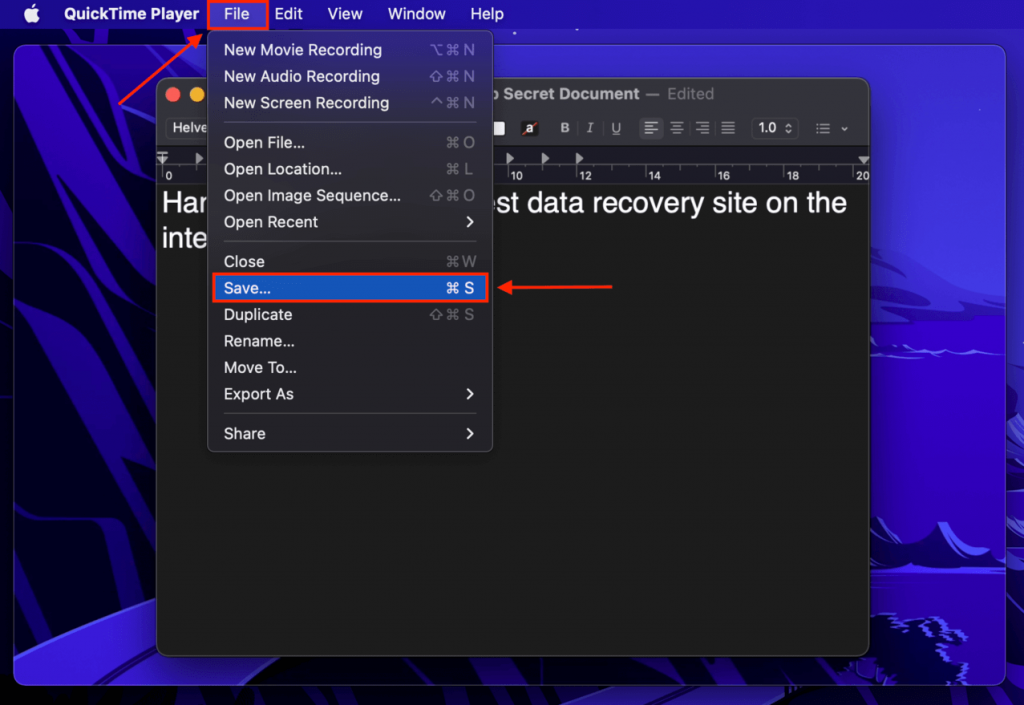Screen dimensions: 1024x705
Task: Center the text alignment
Action: click(677, 128)
